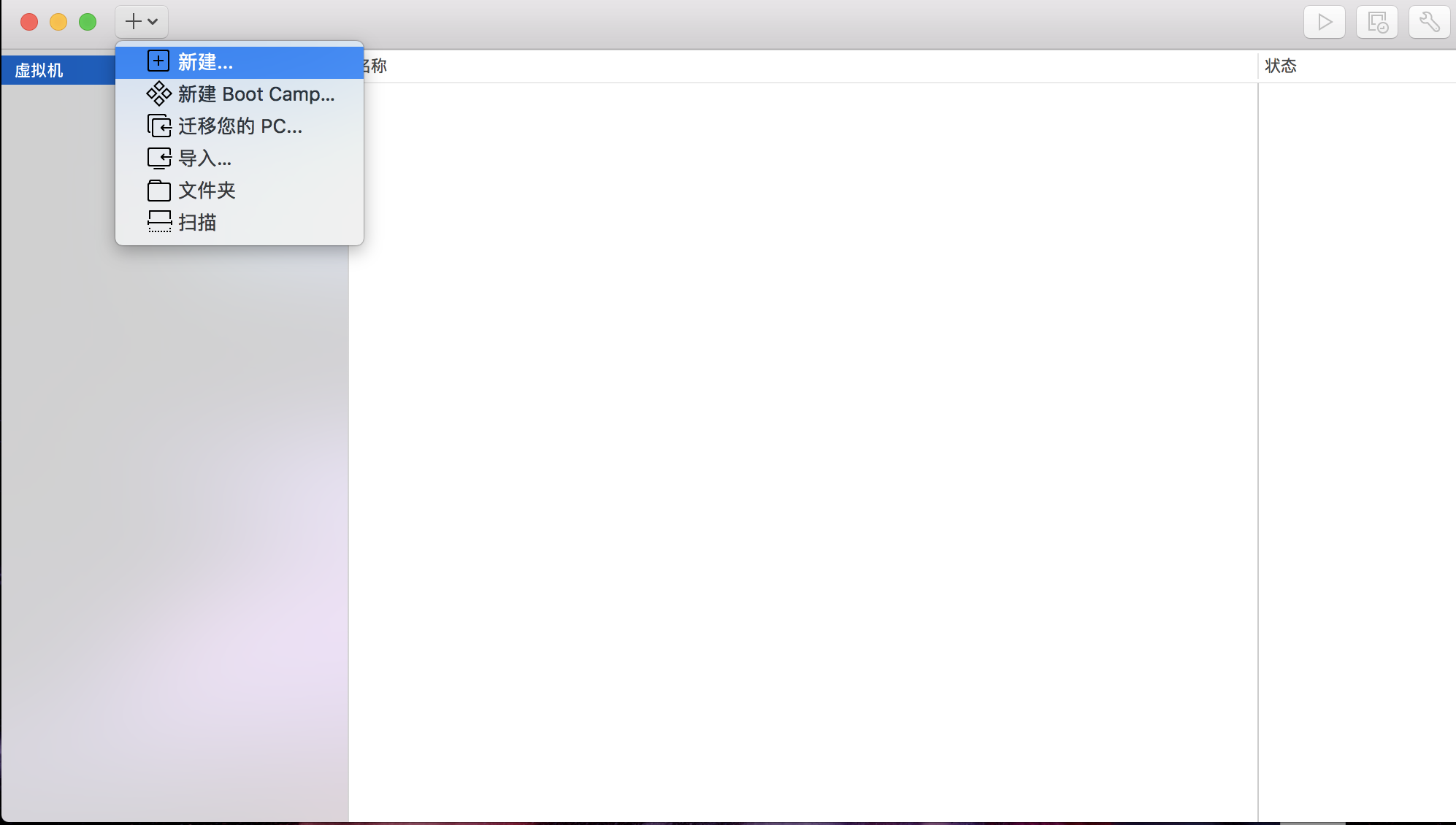Close the window with red button
This screenshot has height=825, width=1456.
point(29,22)
